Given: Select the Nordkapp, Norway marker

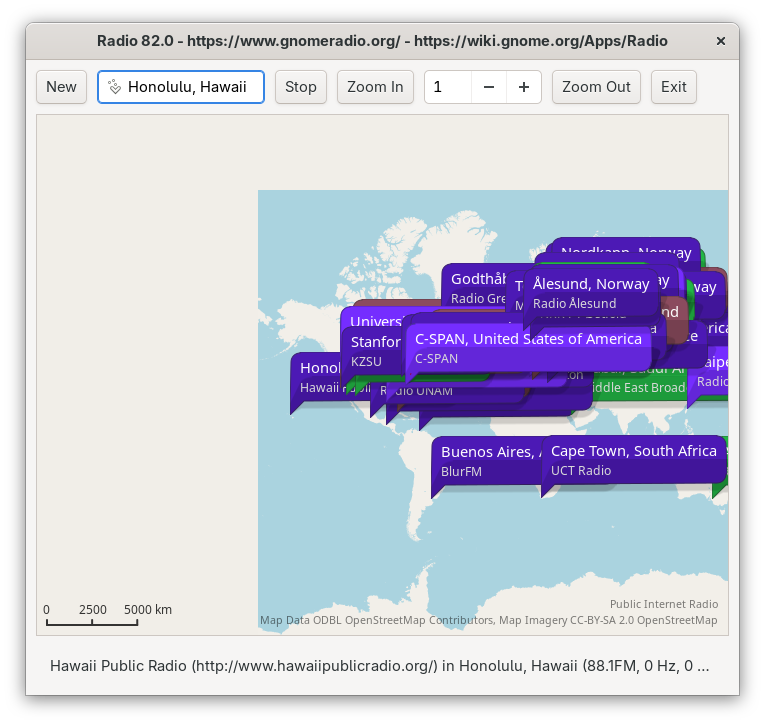Looking at the screenshot, I should click(626, 249).
